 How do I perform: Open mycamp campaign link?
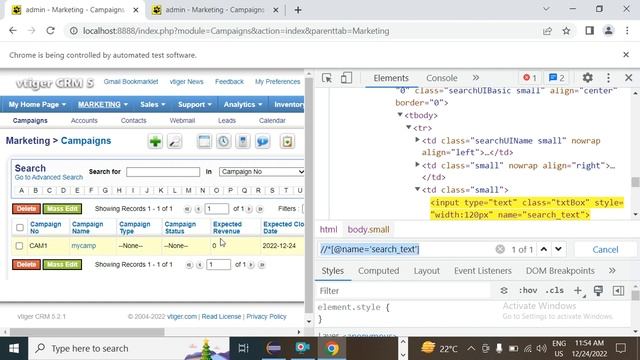[x=84, y=246]
